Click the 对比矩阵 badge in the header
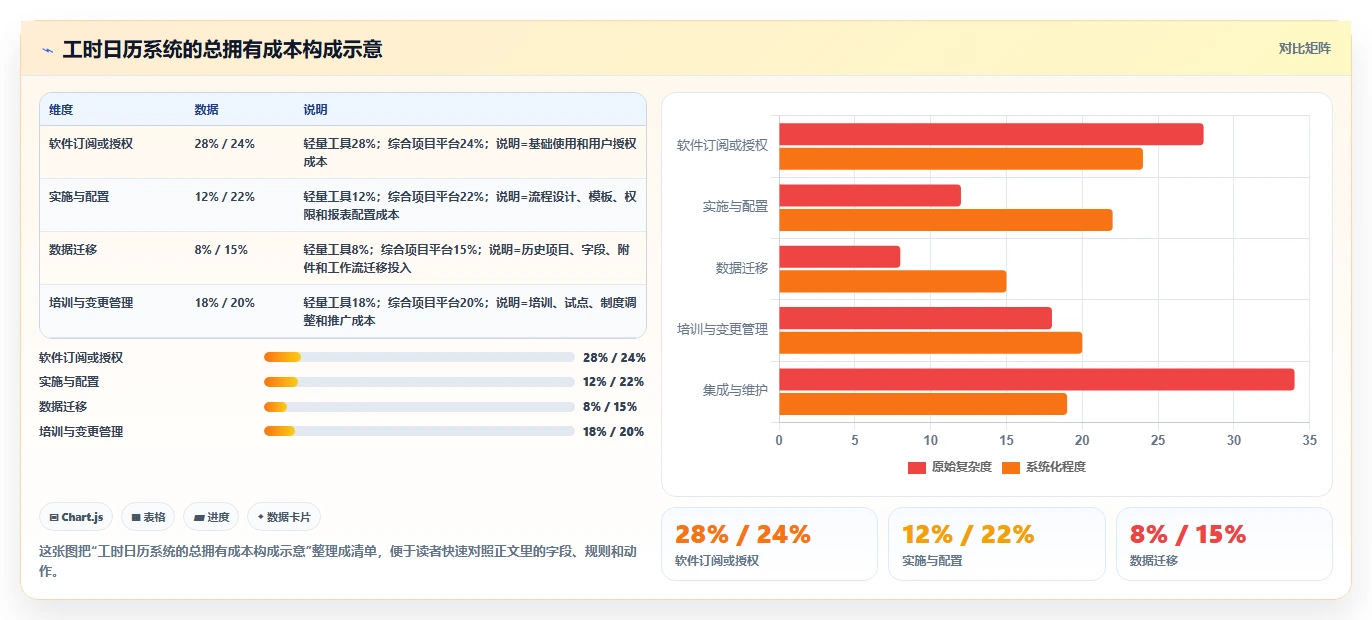The image size is (1372, 620). click(1304, 48)
